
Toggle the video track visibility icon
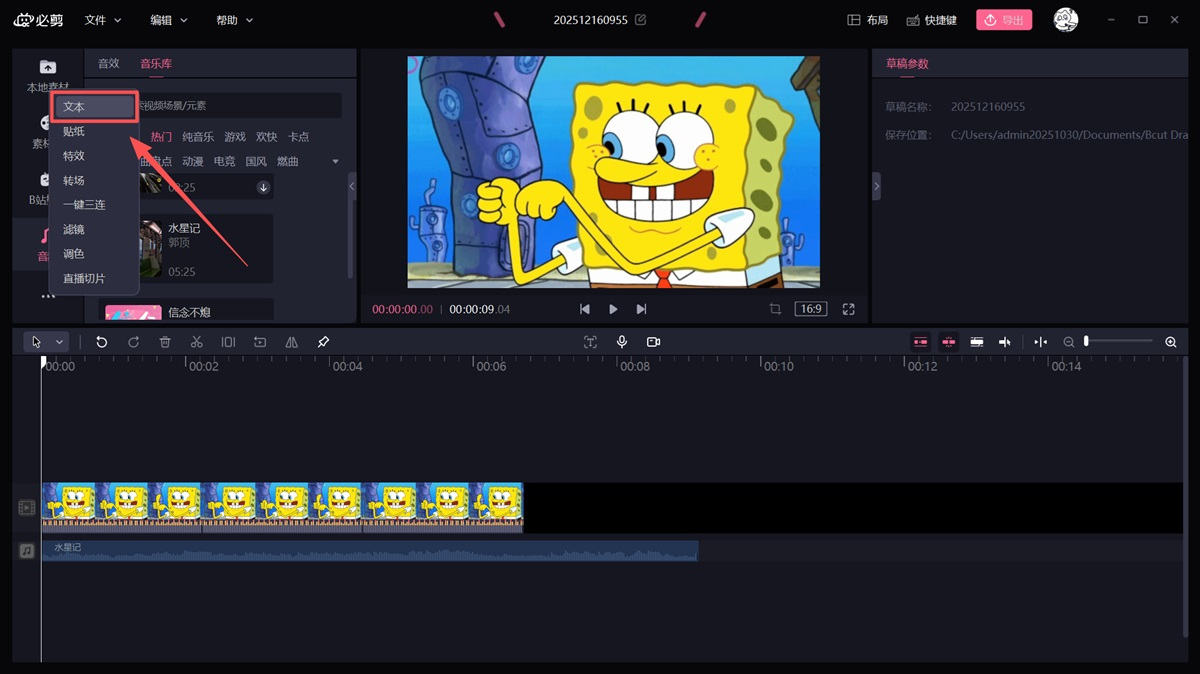[x=27, y=508]
